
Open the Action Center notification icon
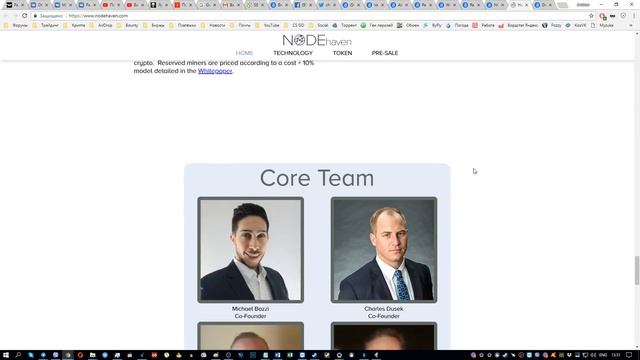[x=629, y=355]
